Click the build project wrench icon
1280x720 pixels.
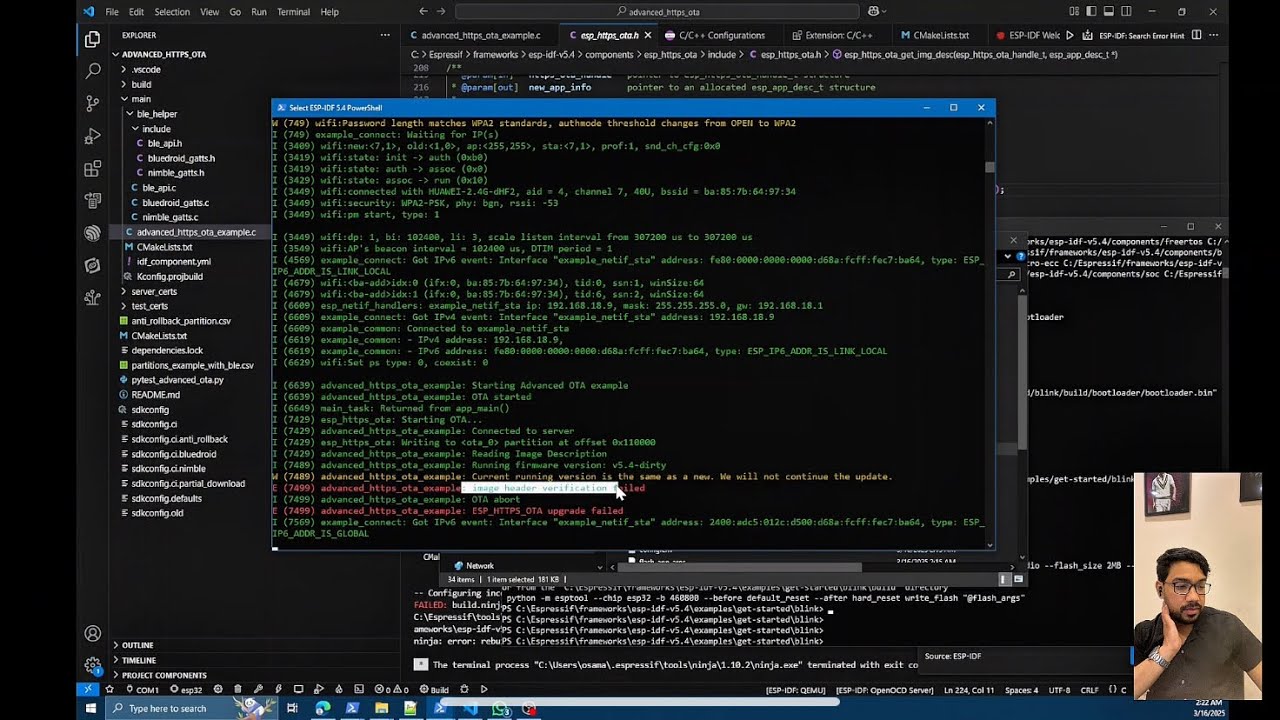(258, 690)
